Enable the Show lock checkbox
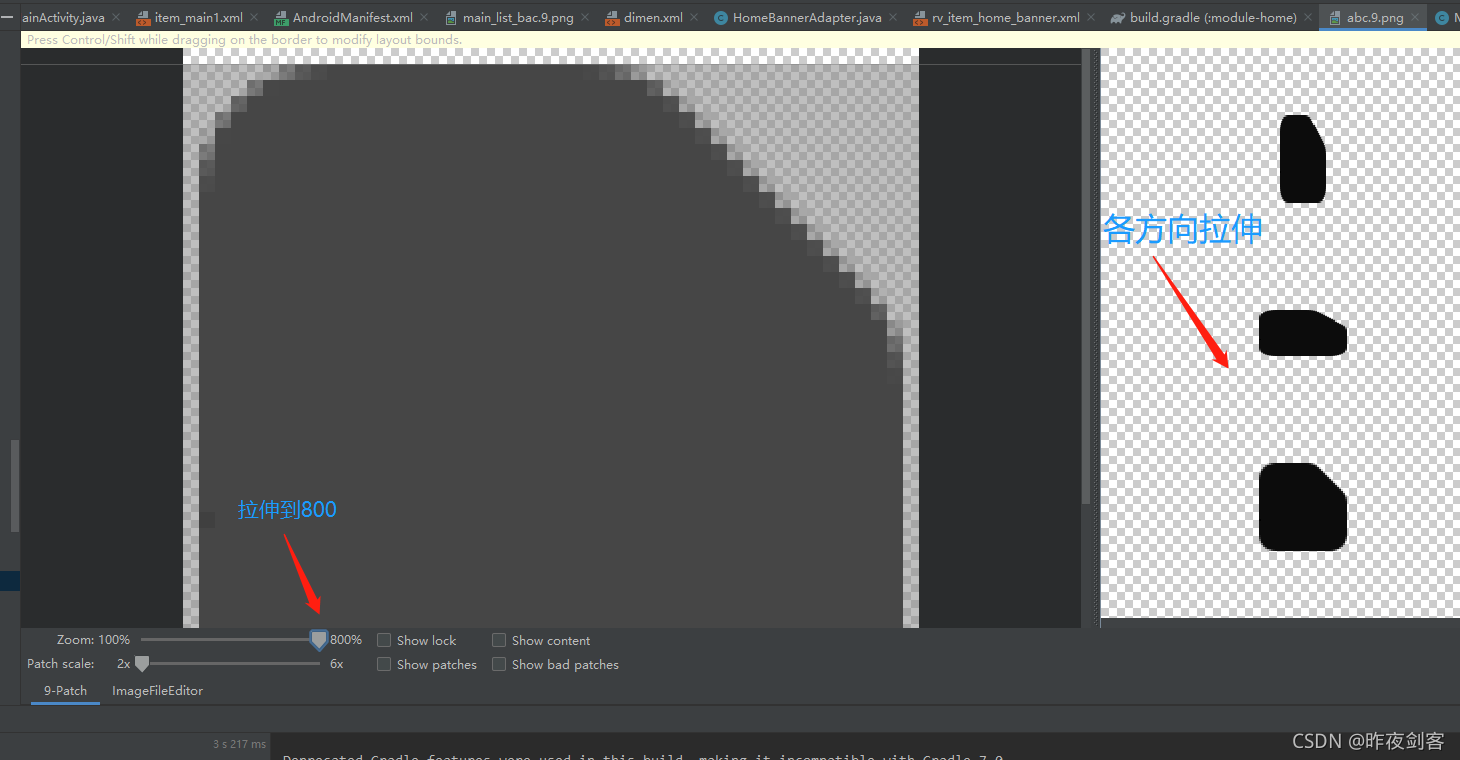The image size is (1460, 760). (x=384, y=639)
